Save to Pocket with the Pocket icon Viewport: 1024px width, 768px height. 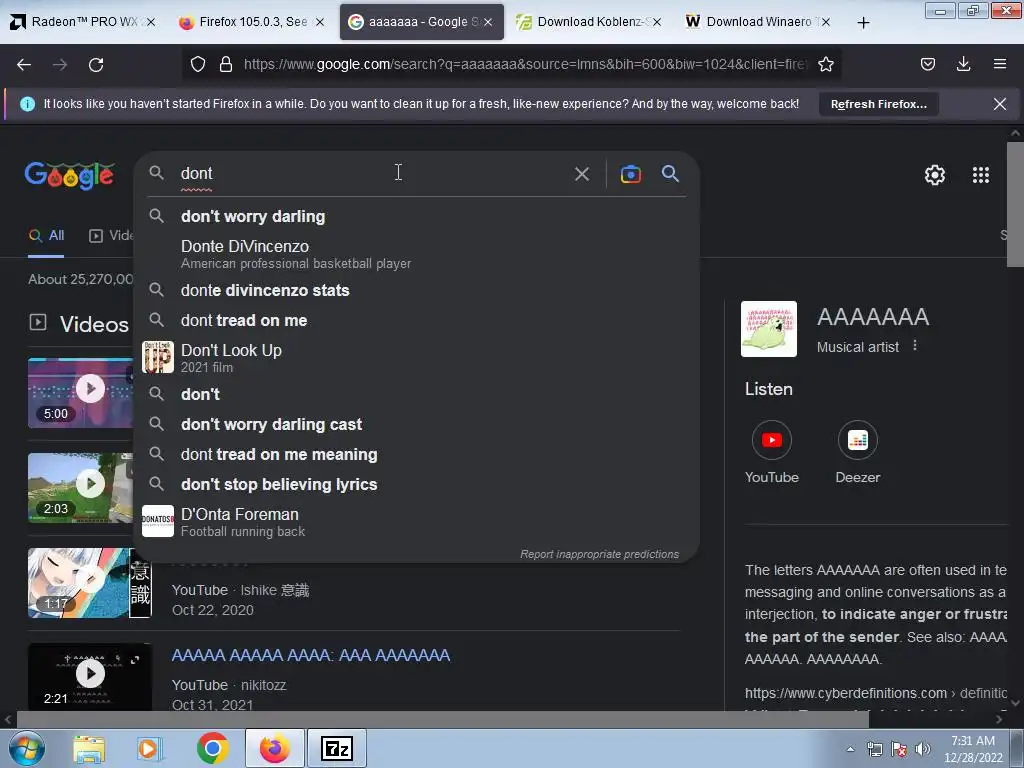click(x=927, y=64)
